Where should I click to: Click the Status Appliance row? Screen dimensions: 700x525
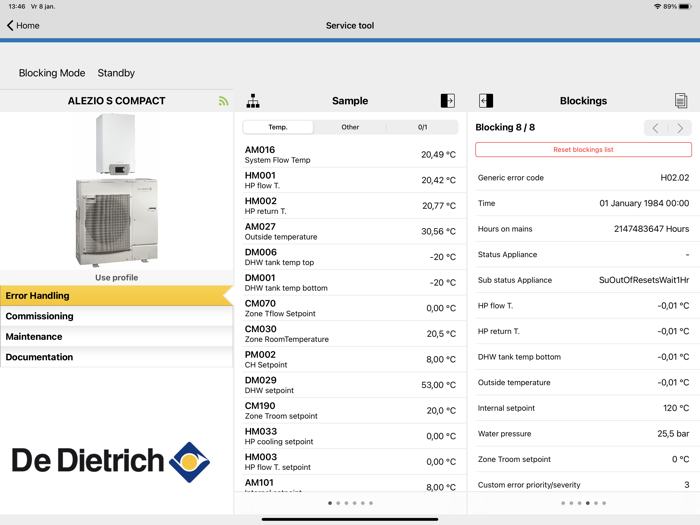[x=583, y=254]
